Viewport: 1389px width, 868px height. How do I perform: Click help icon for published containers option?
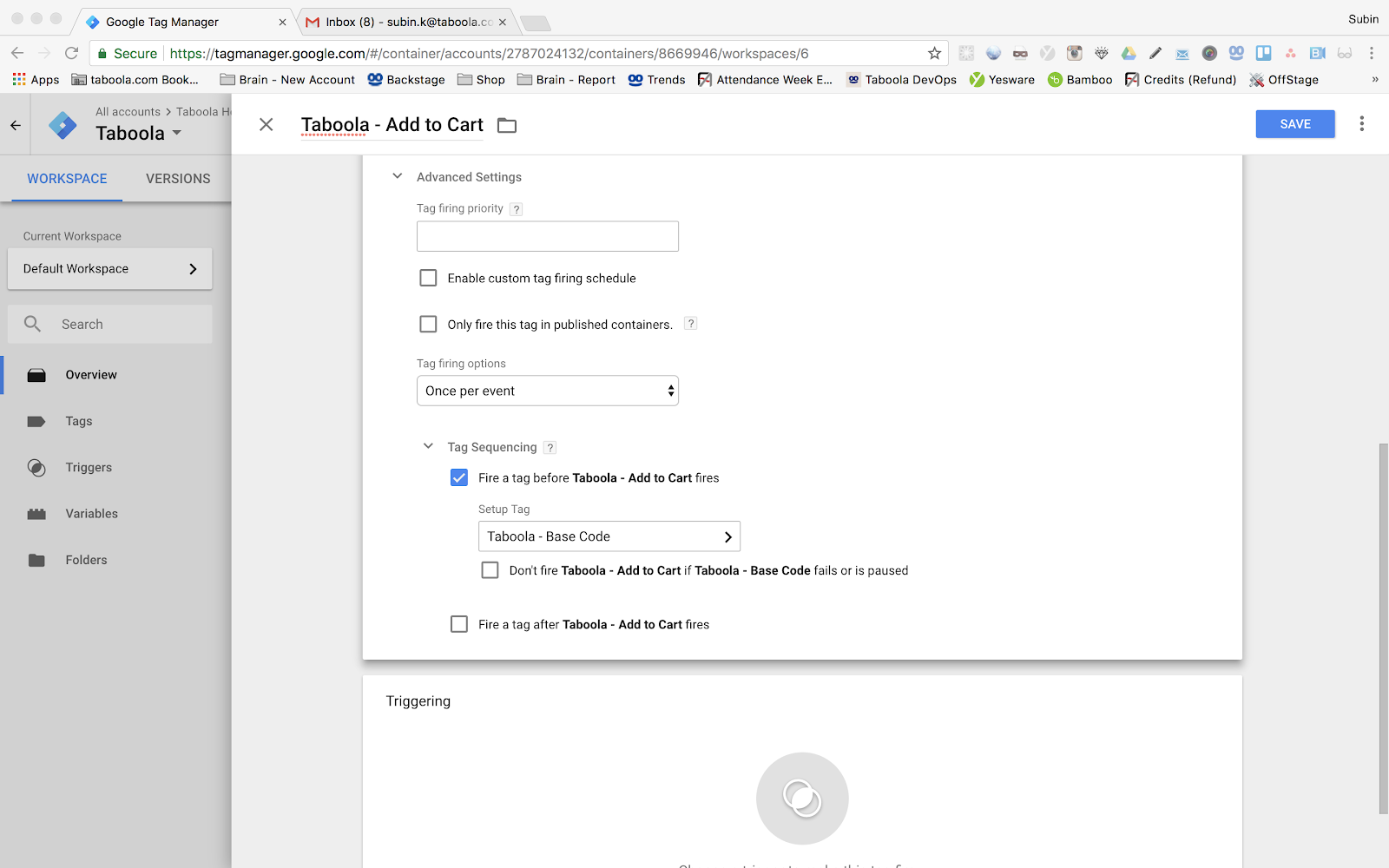tap(691, 324)
